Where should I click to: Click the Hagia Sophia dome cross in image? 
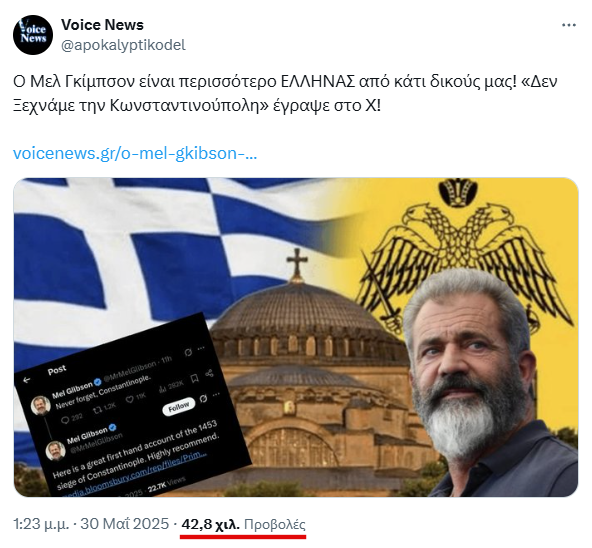pyautogui.click(x=297, y=262)
